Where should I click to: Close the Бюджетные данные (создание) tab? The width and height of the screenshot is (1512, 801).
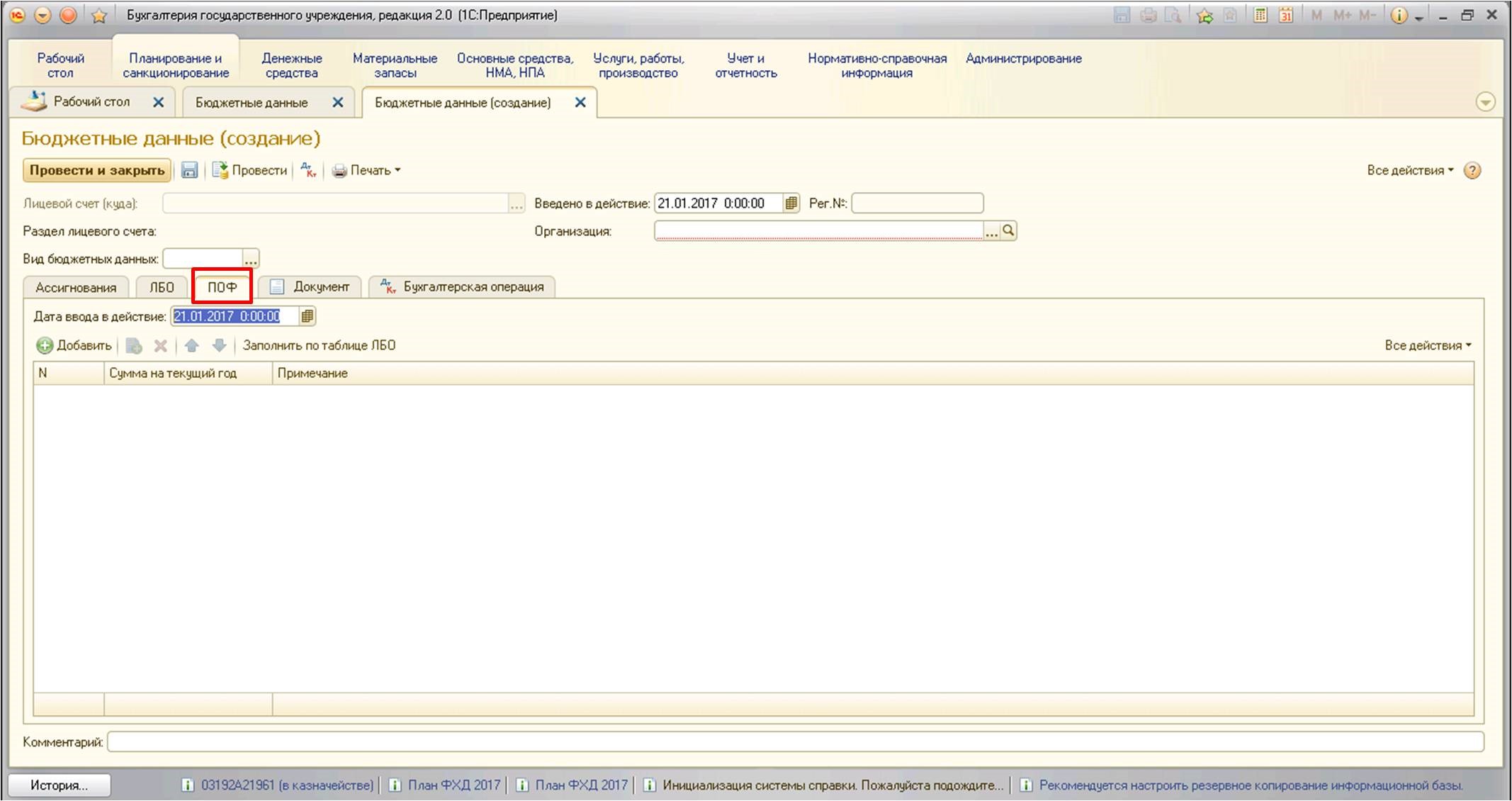pyautogui.click(x=580, y=103)
